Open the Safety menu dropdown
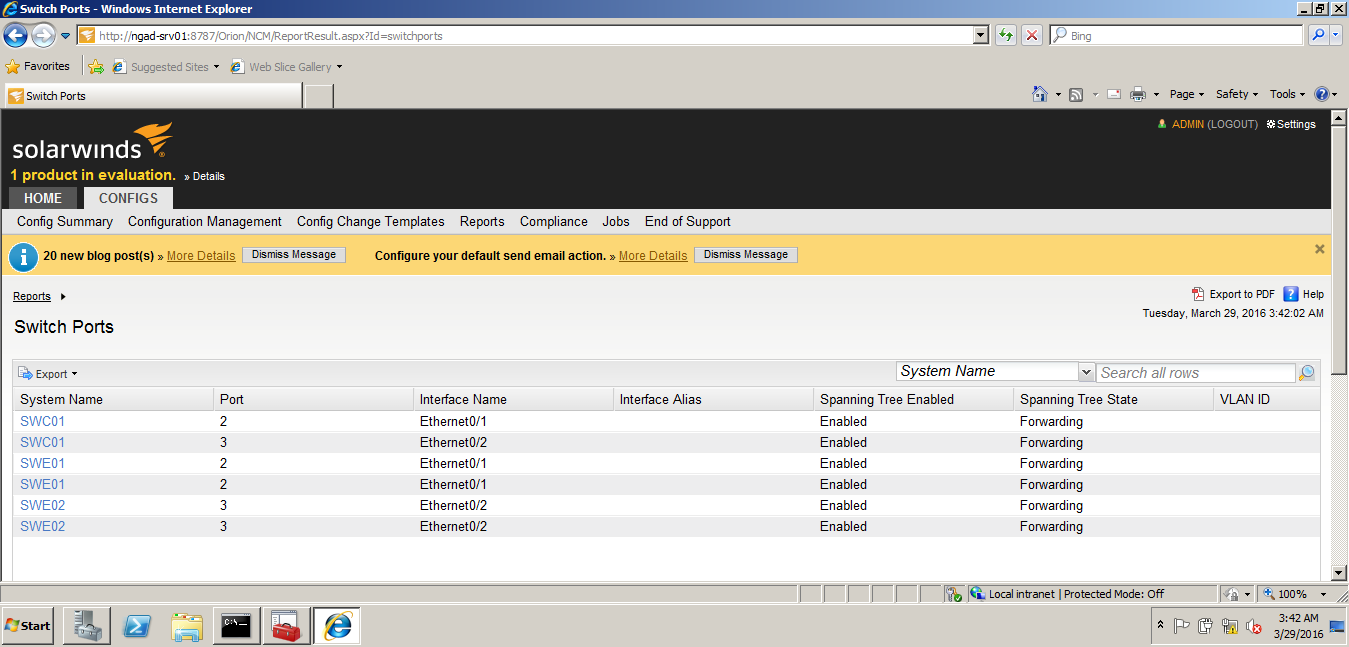Image resolution: width=1349 pixels, height=647 pixels. (x=1237, y=94)
